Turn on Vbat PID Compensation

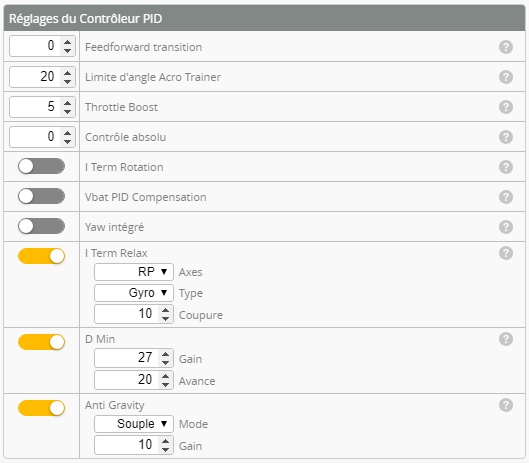(x=41, y=196)
